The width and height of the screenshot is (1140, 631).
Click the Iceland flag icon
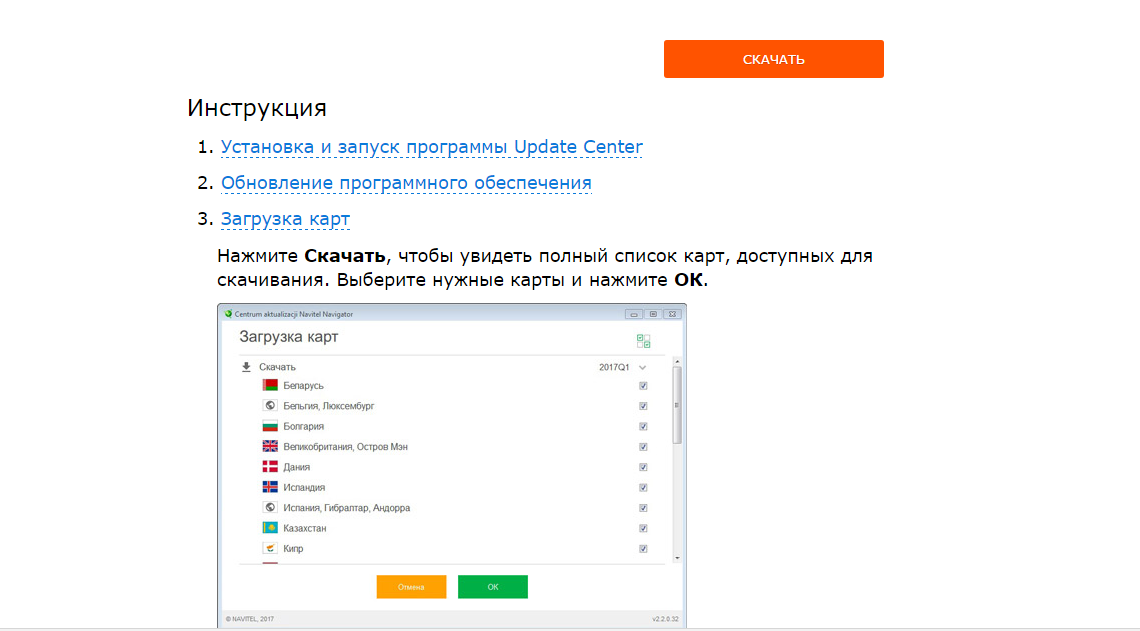coord(270,488)
